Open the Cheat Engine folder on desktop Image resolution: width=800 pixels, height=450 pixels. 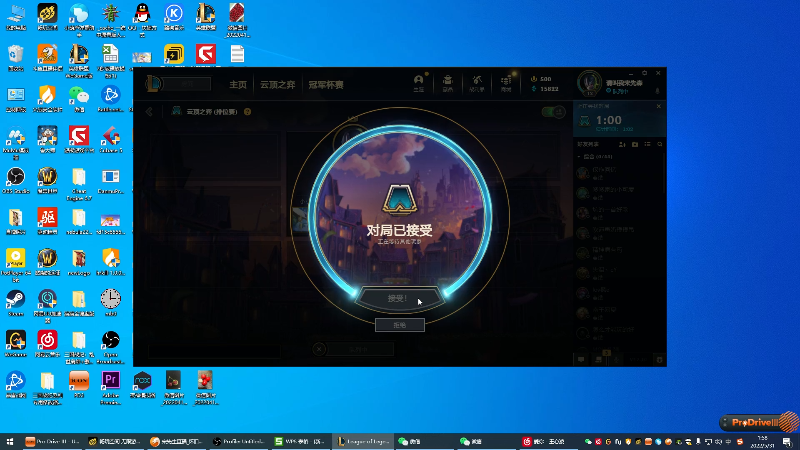79,184
